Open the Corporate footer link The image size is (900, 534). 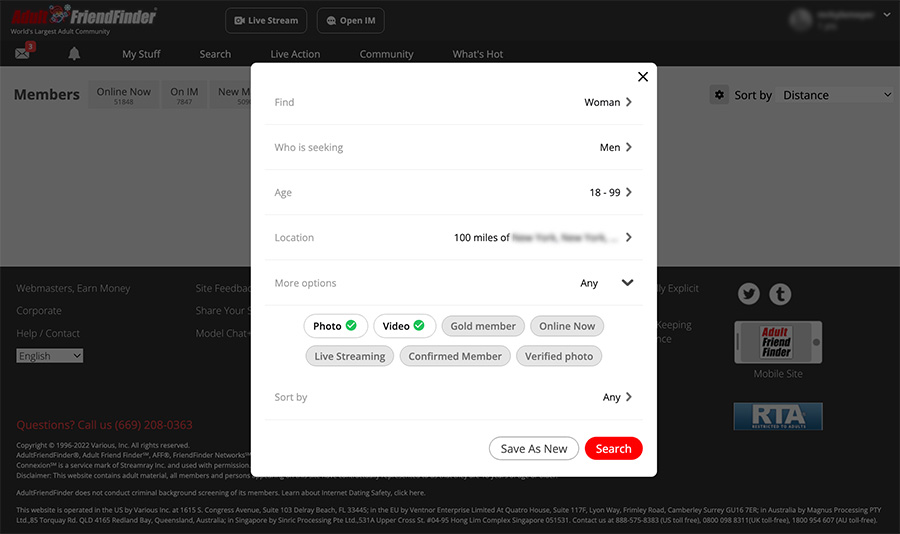[39, 311]
